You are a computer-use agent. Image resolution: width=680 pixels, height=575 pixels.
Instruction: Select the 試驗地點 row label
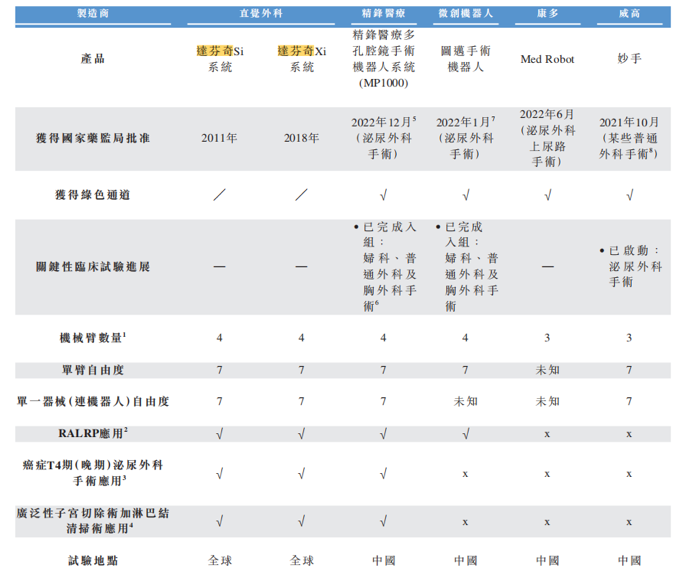(93, 561)
